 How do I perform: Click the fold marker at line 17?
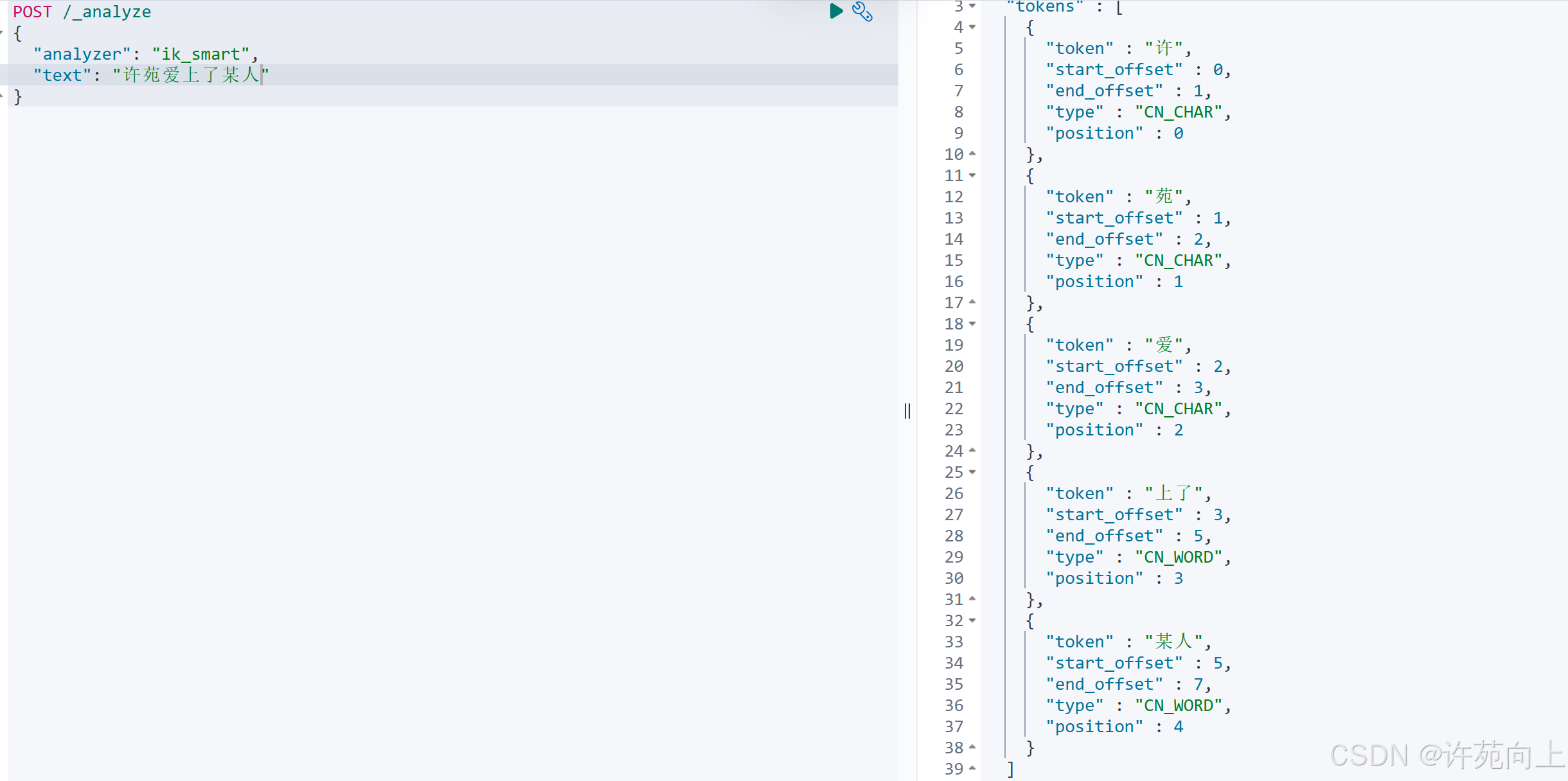pos(972,303)
